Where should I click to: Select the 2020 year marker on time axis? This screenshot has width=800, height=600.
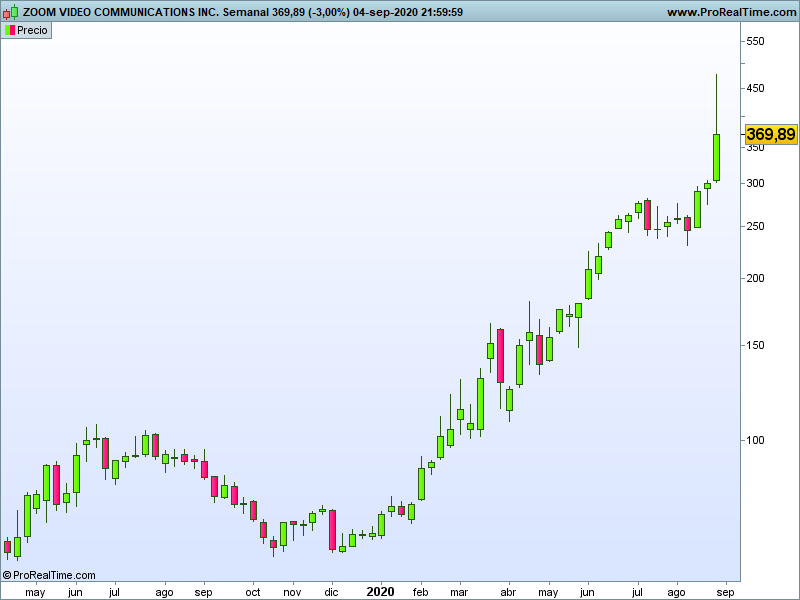[380, 592]
